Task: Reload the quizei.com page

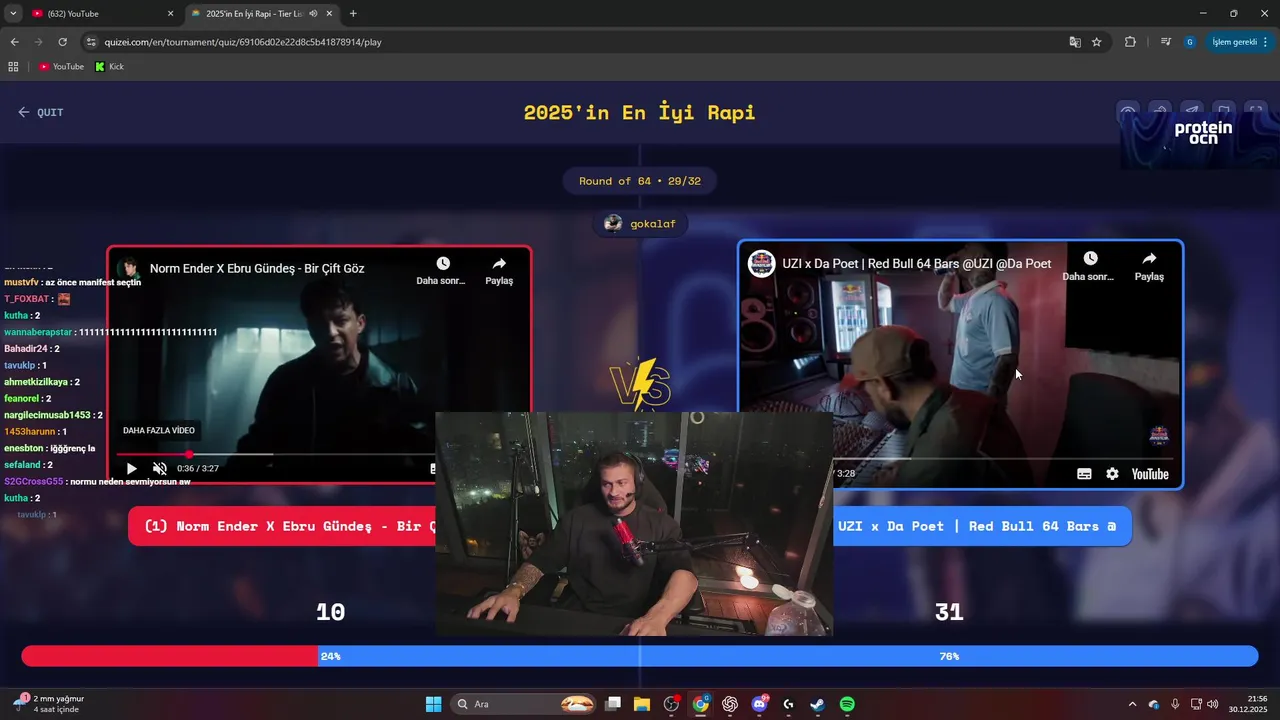Action: 62,42
